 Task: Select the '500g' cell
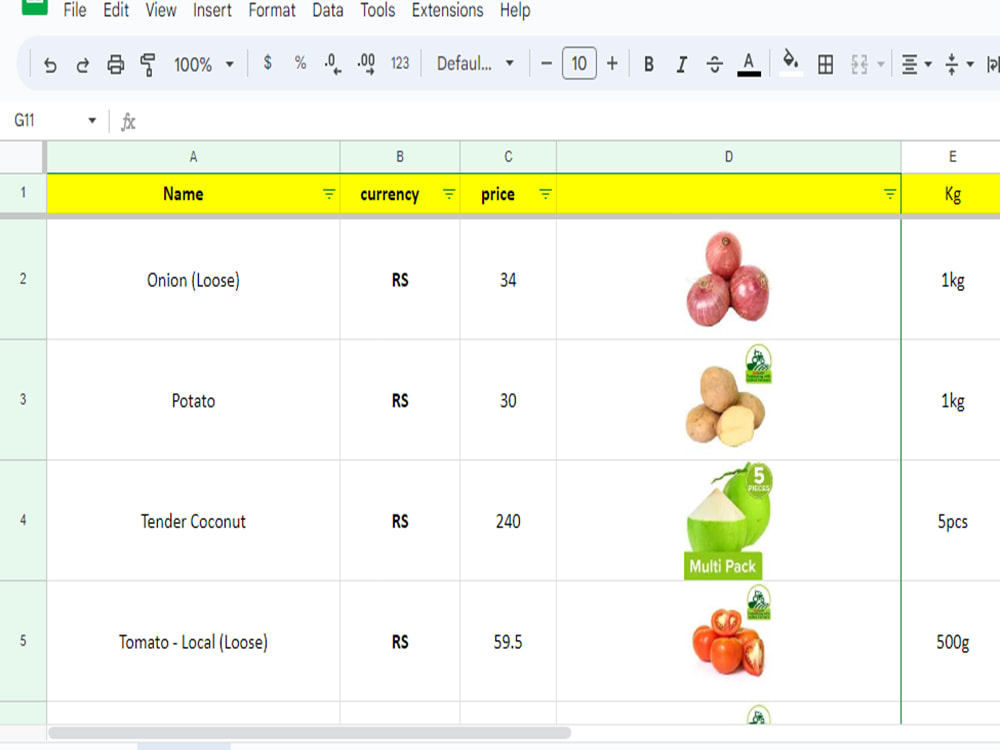click(x=951, y=641)
